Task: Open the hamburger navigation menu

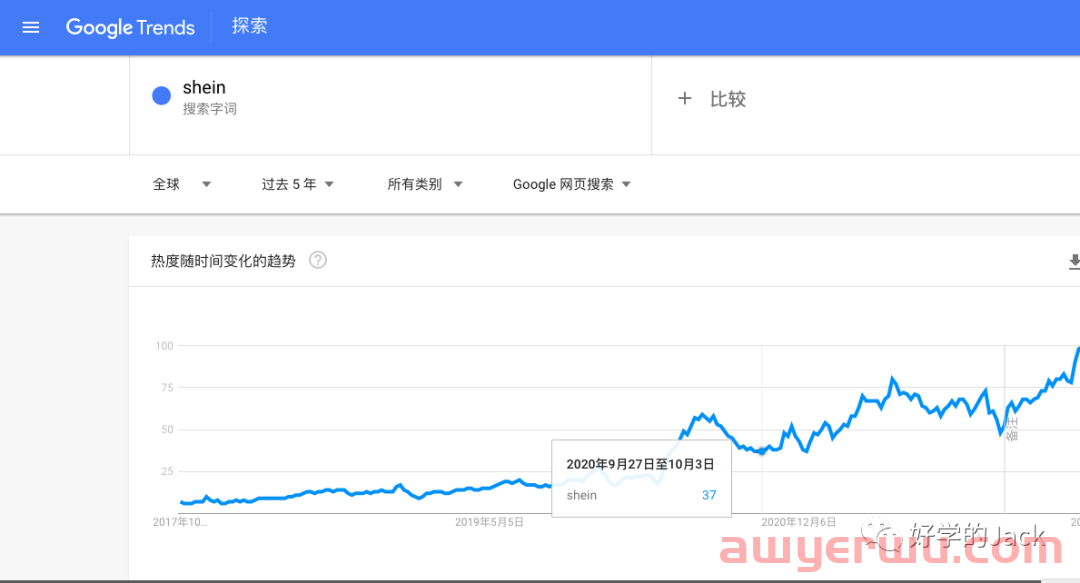Action: pyautogui.click(x=31, y=28)
